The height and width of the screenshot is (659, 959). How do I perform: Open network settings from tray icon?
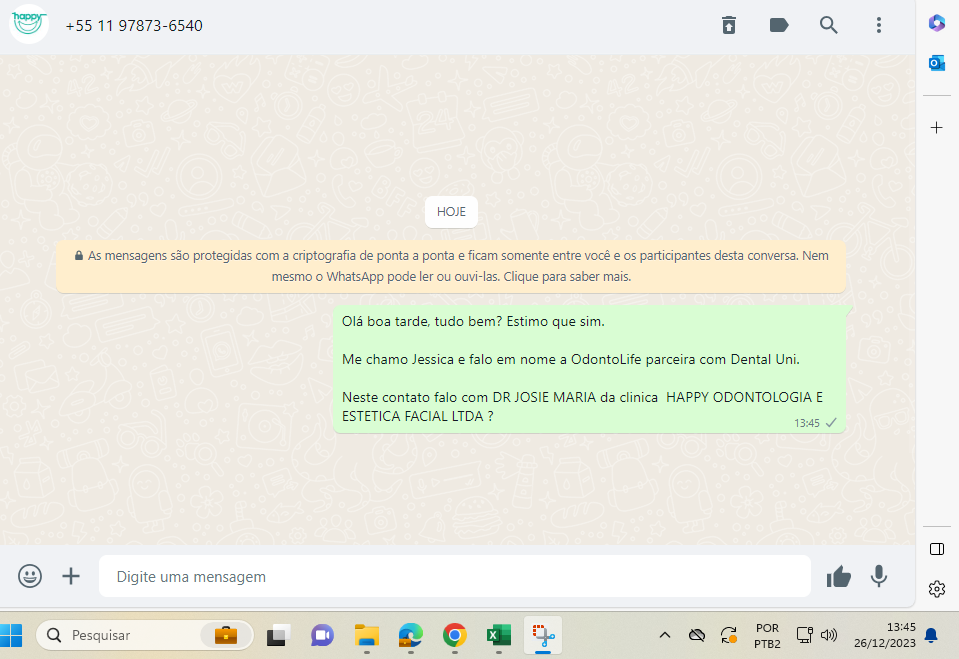coord(804,635)
